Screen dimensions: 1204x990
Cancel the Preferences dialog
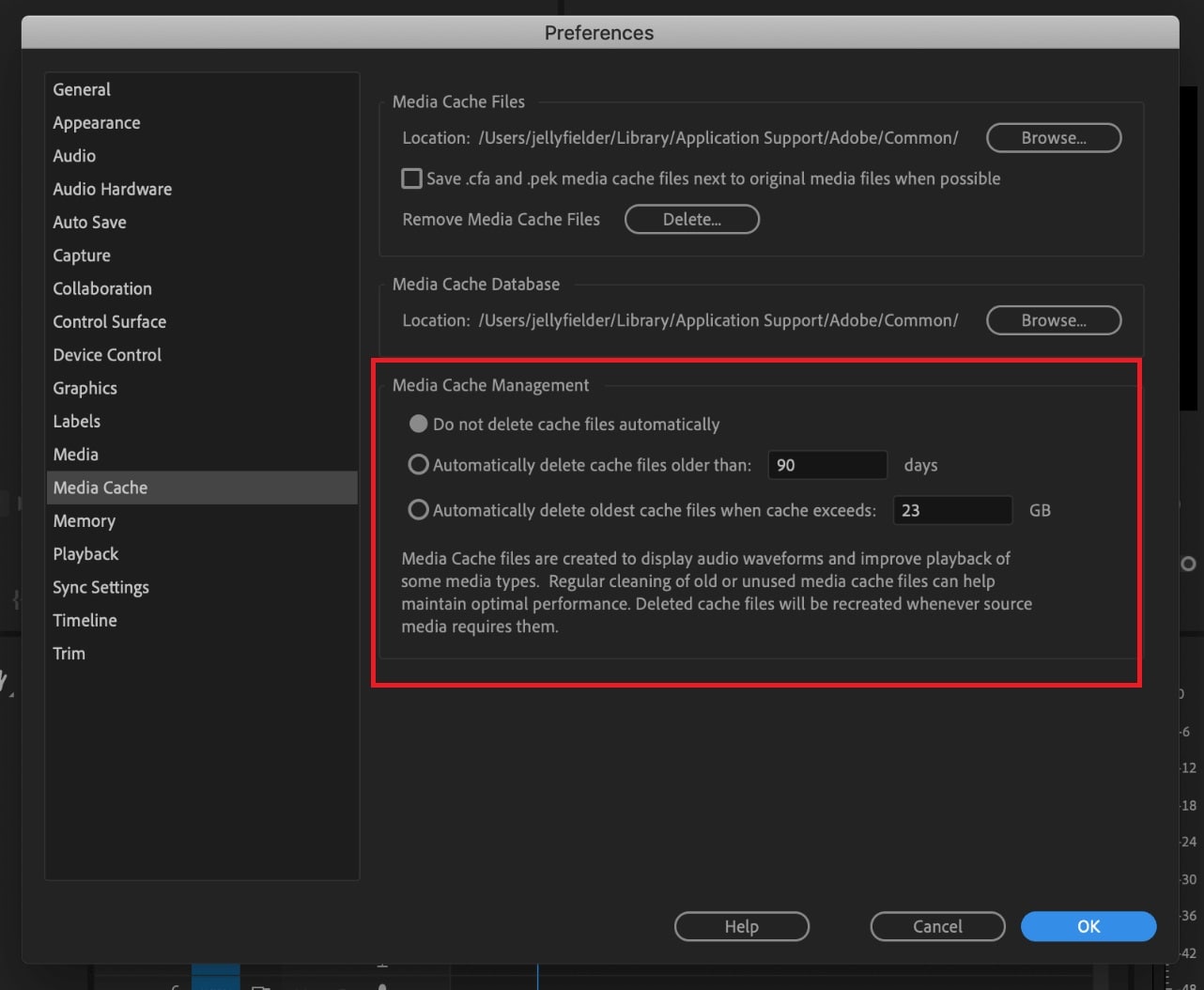tap(937, 926)
